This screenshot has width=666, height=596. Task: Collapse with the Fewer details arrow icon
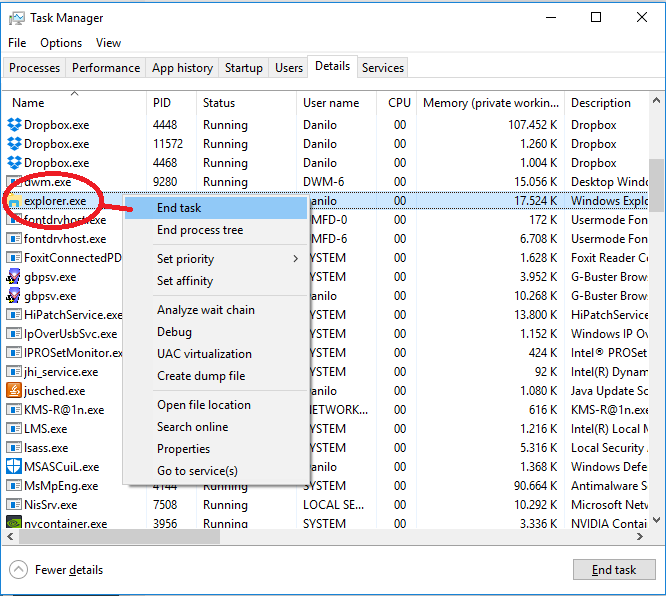18,570
